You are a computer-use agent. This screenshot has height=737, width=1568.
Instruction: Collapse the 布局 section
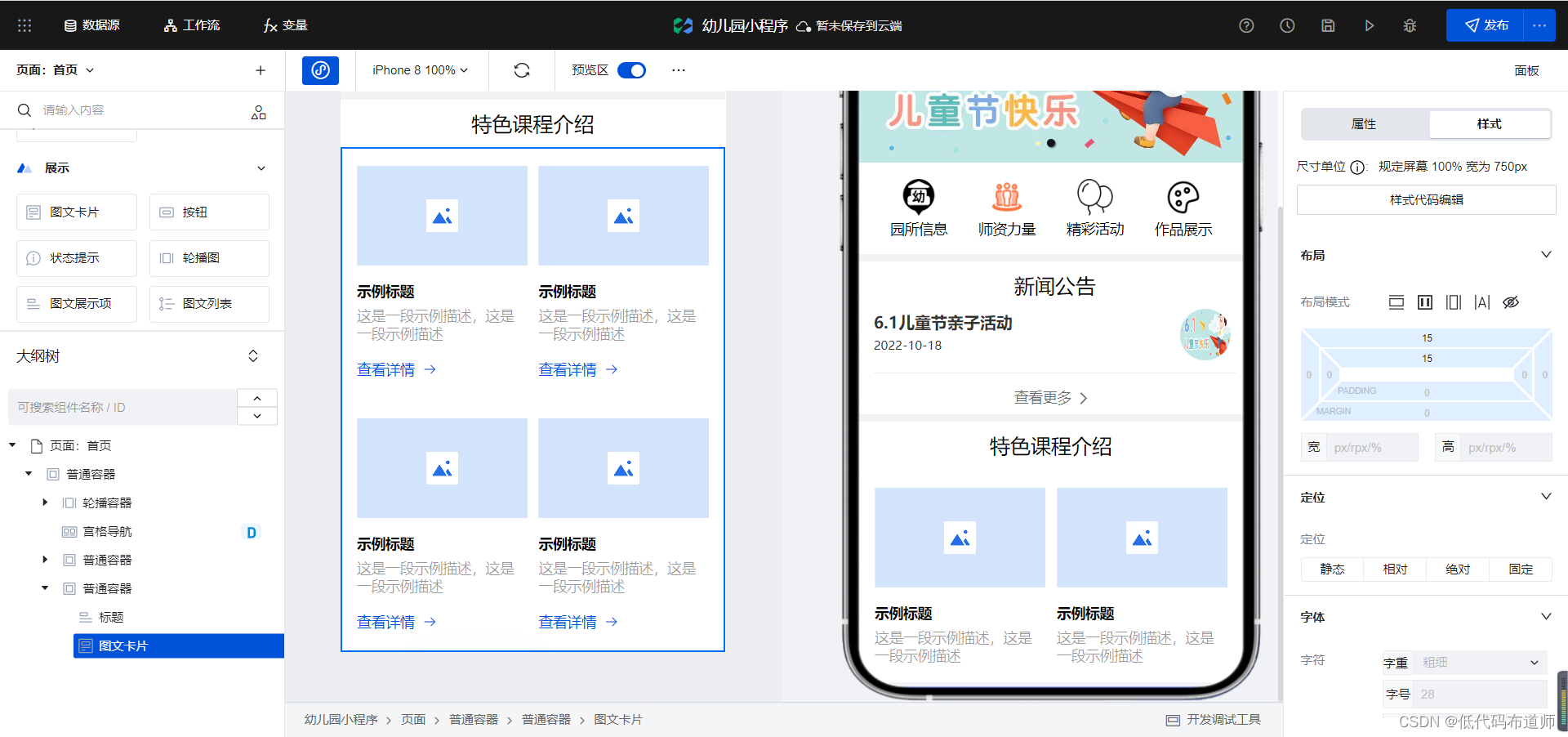(x=1546, y=255)
